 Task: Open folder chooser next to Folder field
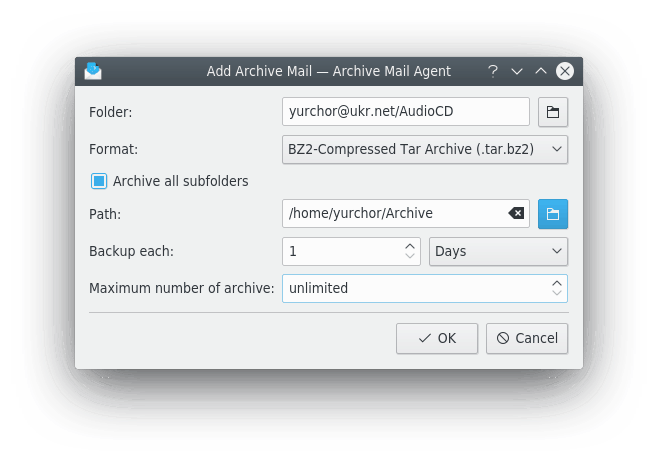tap(553, 112)
